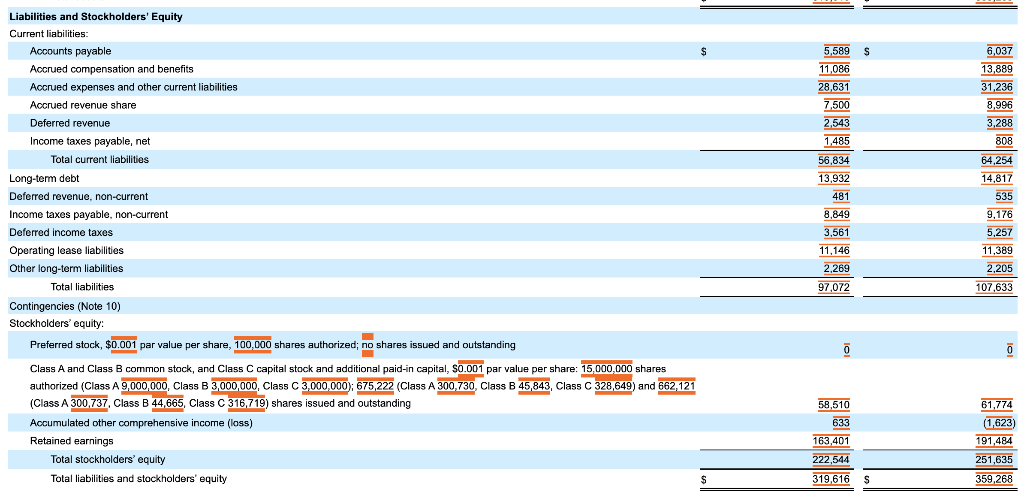Select the value 11,146
The image size is (1024, 501).
pyautogui.click(x=835, y=250)
